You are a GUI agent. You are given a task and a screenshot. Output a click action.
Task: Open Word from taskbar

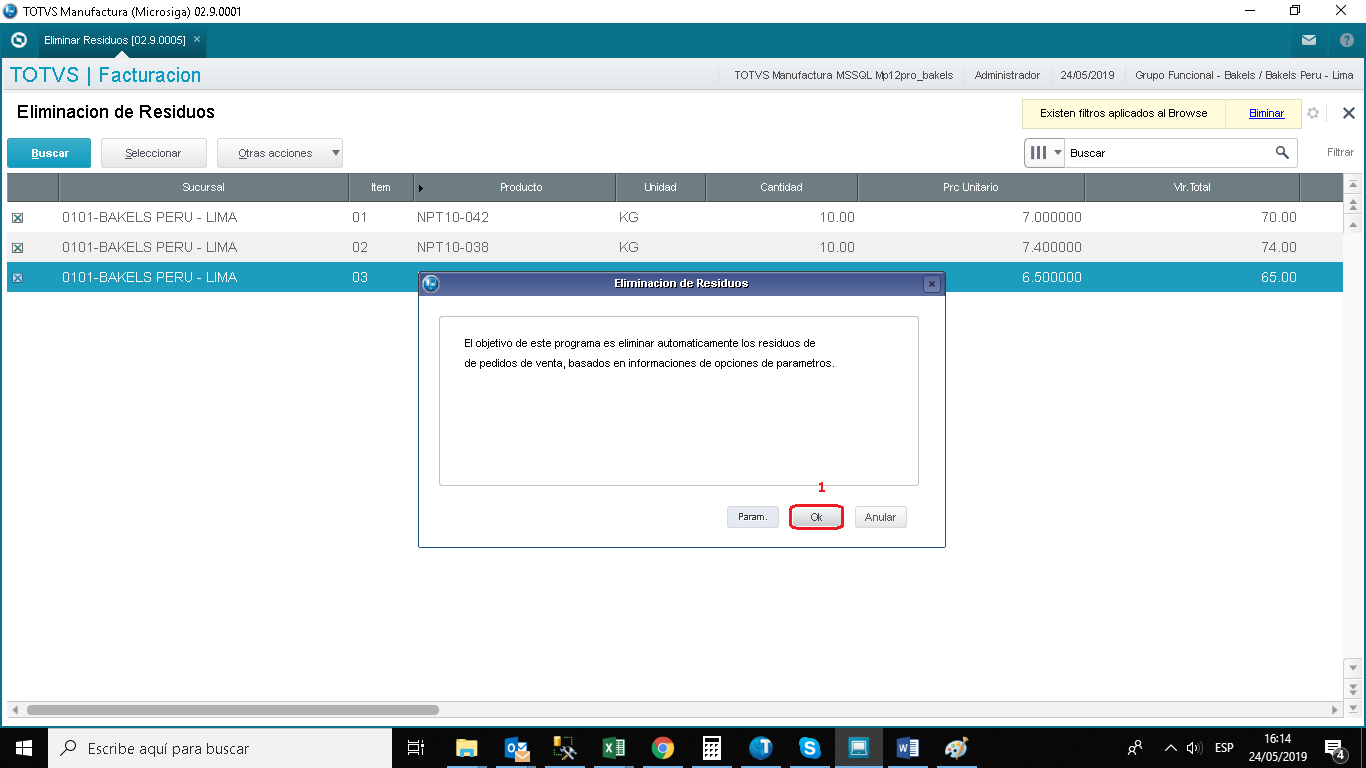coord(908,748)
